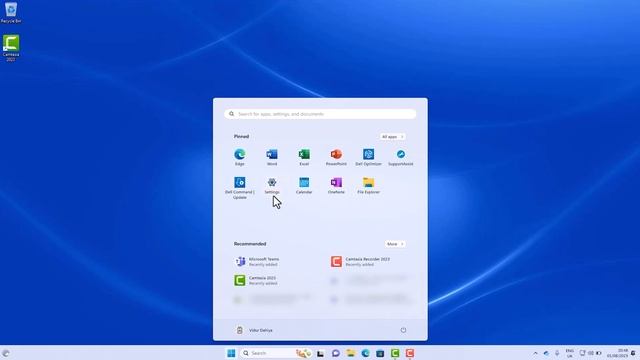Open Edge from pinned apps
The image size is (640, 360).
point(240,157)
